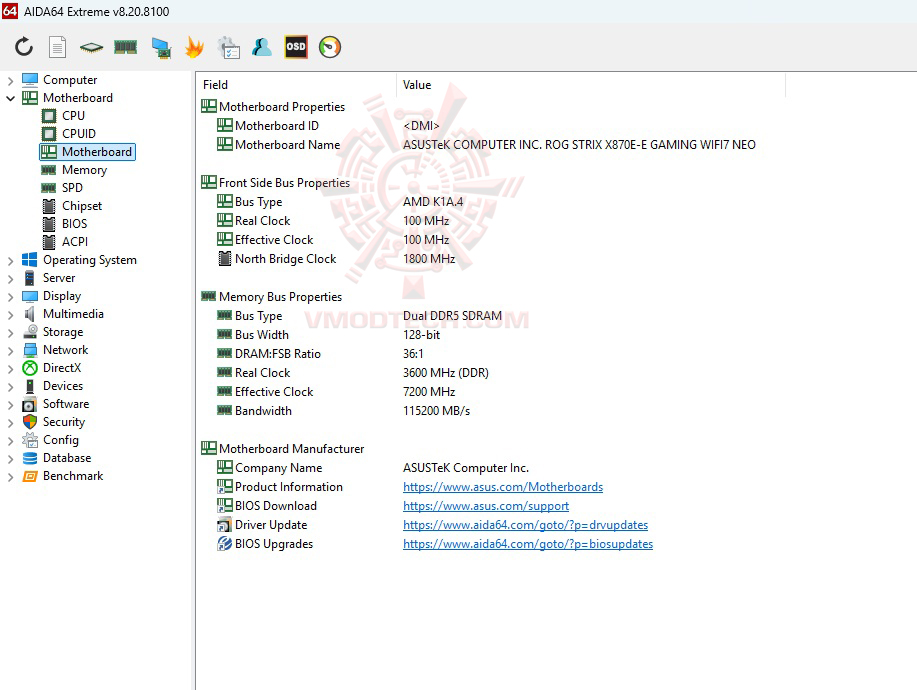Click the Memory Bus Properties heading

coord(280,297)
